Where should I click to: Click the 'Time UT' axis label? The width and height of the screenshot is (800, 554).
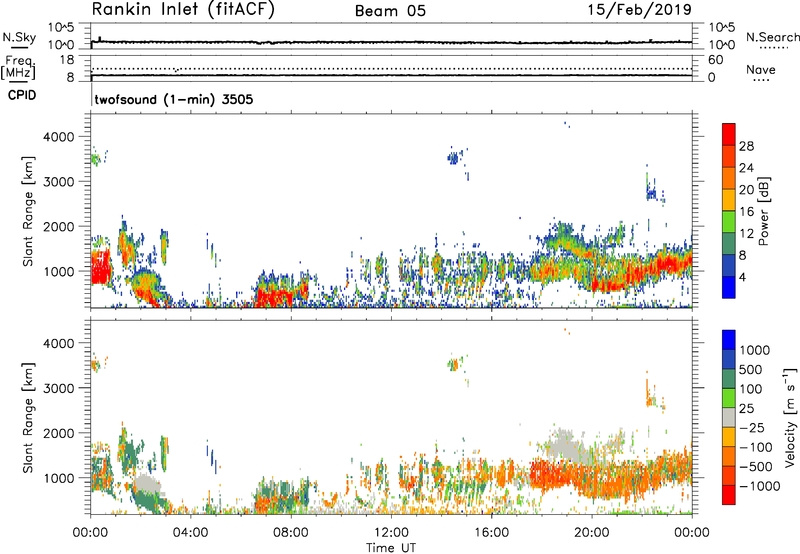(x=391, y=547)
